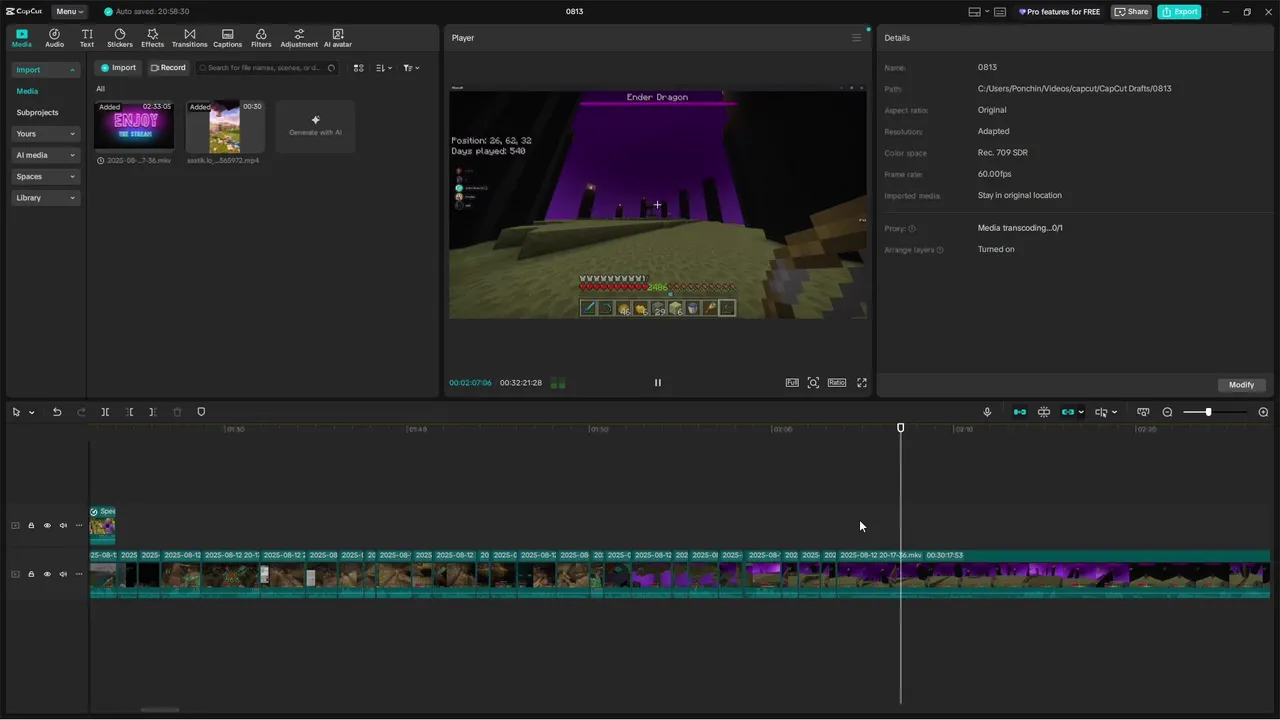This screenshot has width=1280, height=720.
Task: Click the player scan/focus frame icon
Action: pyautogui.click(x=813, y=383)
